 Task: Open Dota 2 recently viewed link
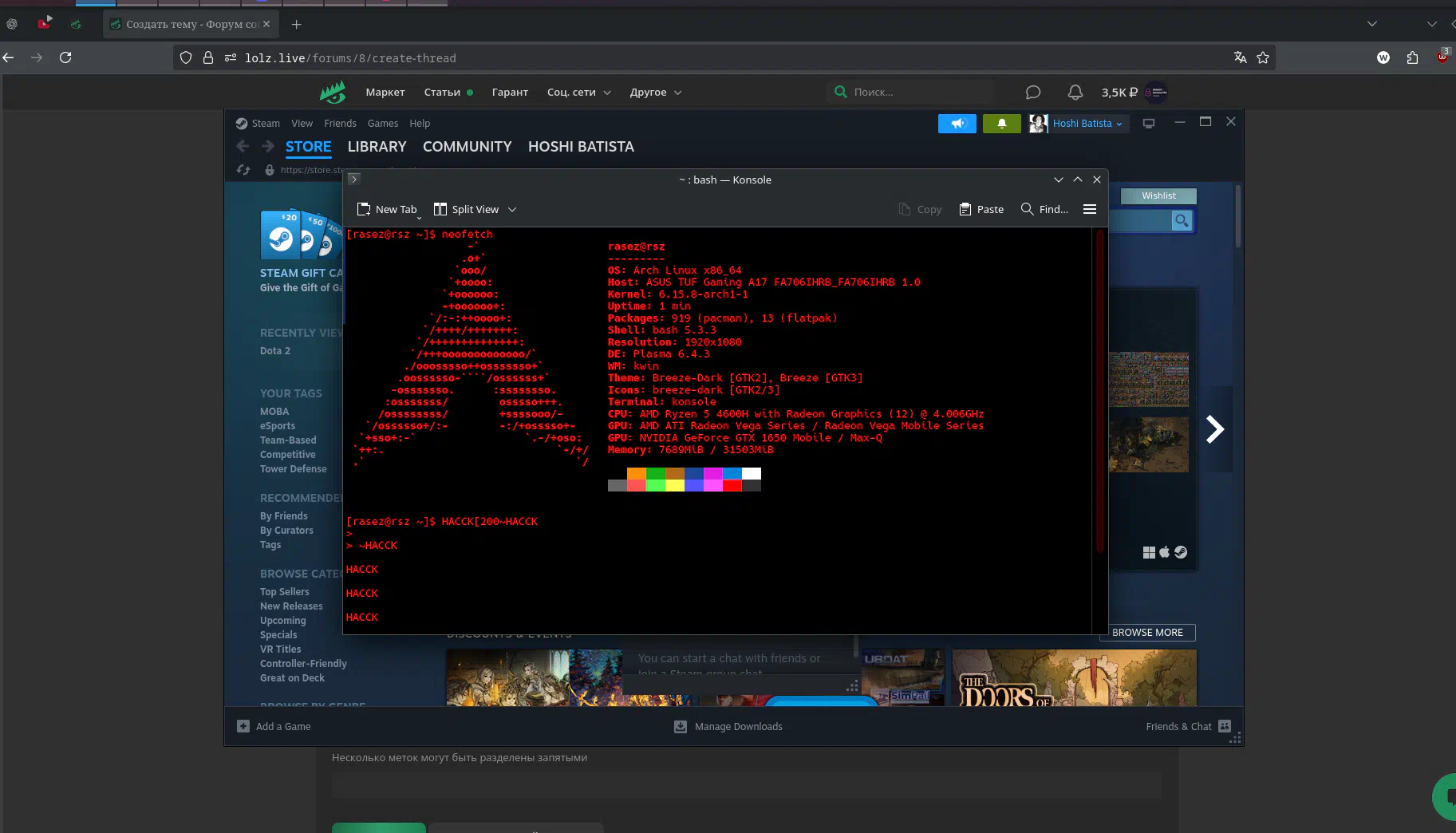[x=275, y=351]
